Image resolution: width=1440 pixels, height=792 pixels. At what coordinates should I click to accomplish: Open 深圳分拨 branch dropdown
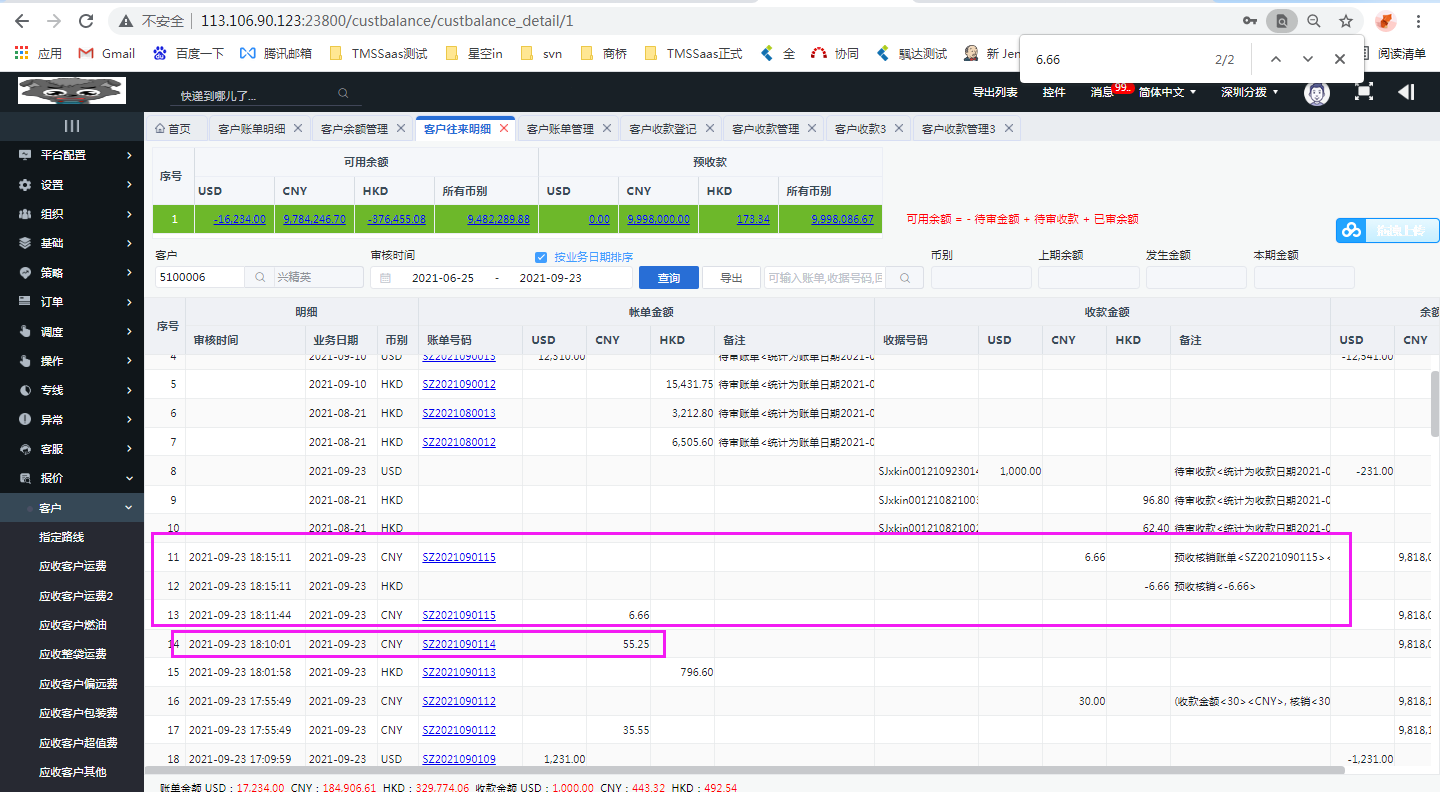tap(1249, 92)
